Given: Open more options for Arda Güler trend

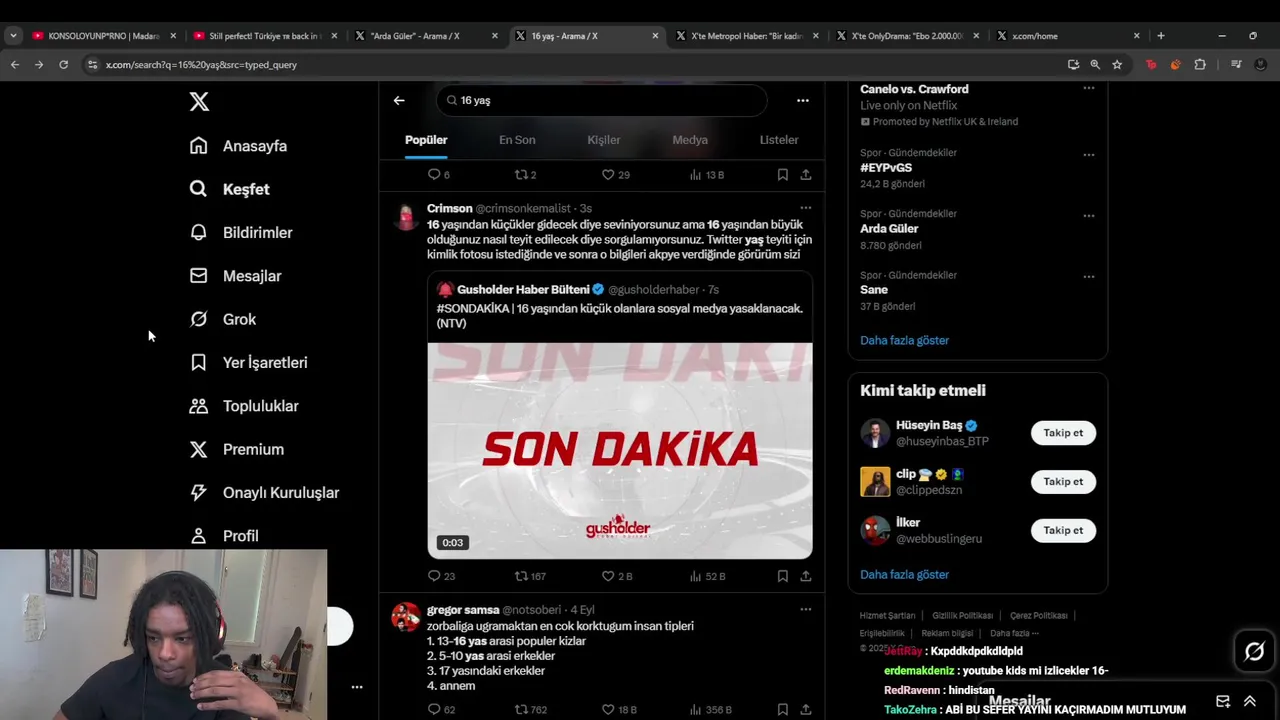Looking at the screenshot, I should coord(1088,216).
